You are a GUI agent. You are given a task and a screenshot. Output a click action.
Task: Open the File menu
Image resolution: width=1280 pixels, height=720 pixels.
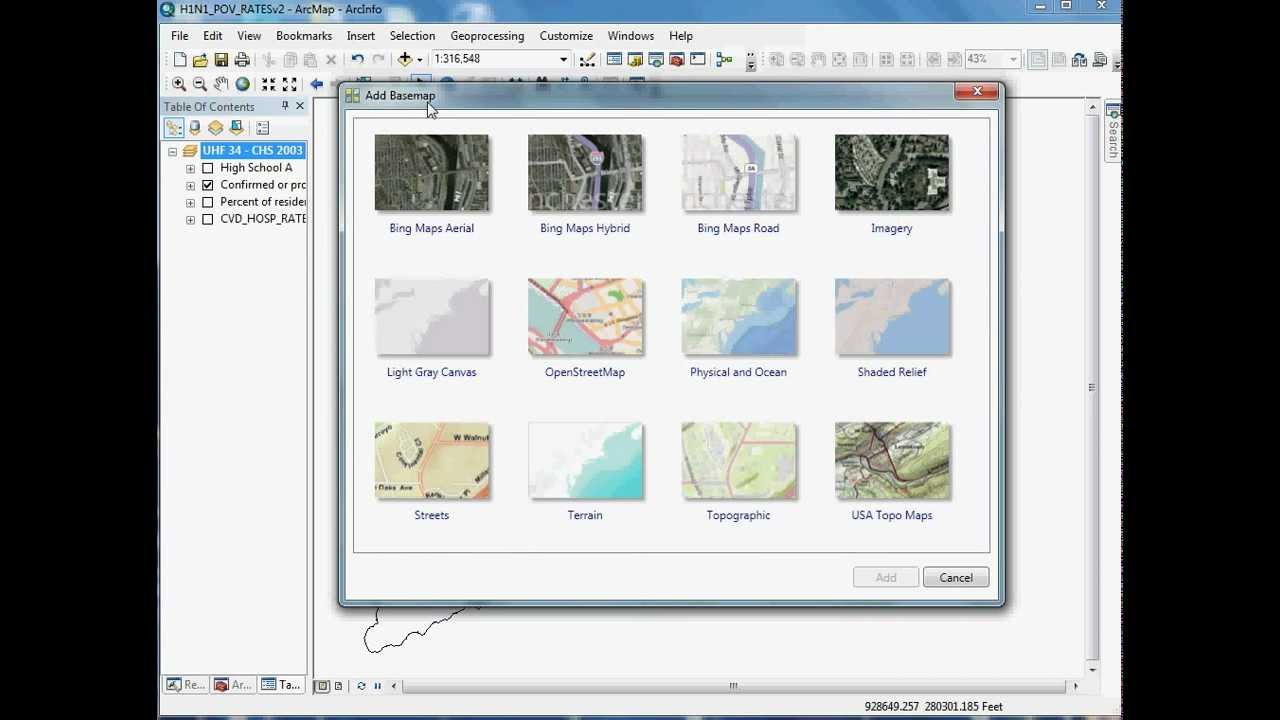(x=180, y=36)
